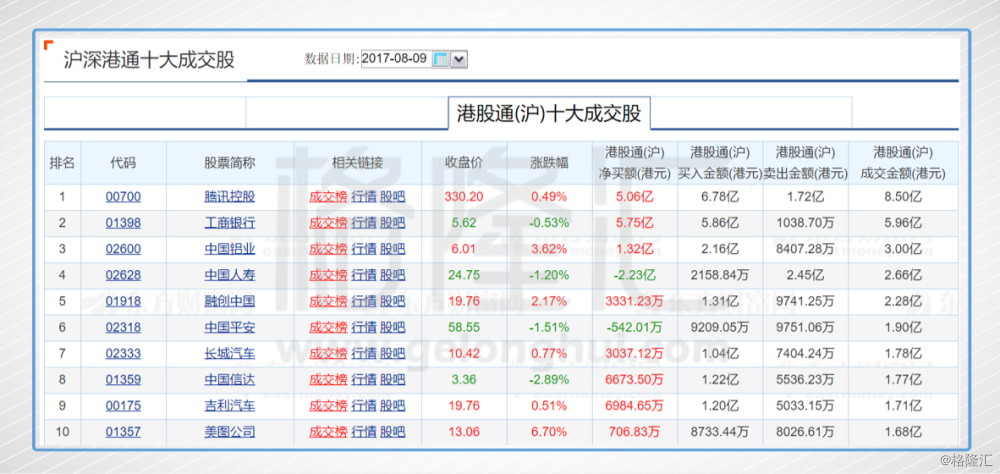Viewport: 1000px width, 474px height.
Task: Click 成交榜 link in 工商银行 row
Action: coord(328,223)
